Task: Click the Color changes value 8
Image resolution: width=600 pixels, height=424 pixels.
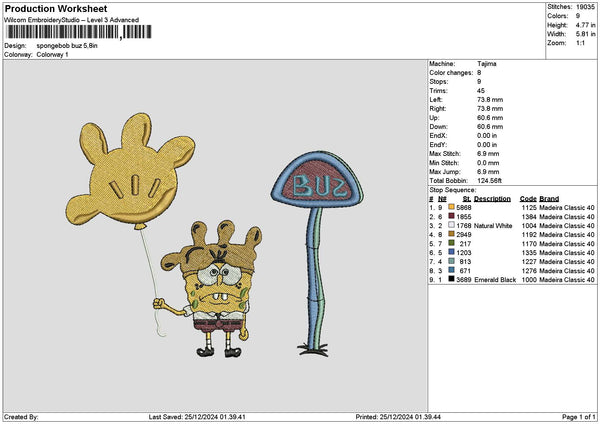Action: click(x=479, y=73)
